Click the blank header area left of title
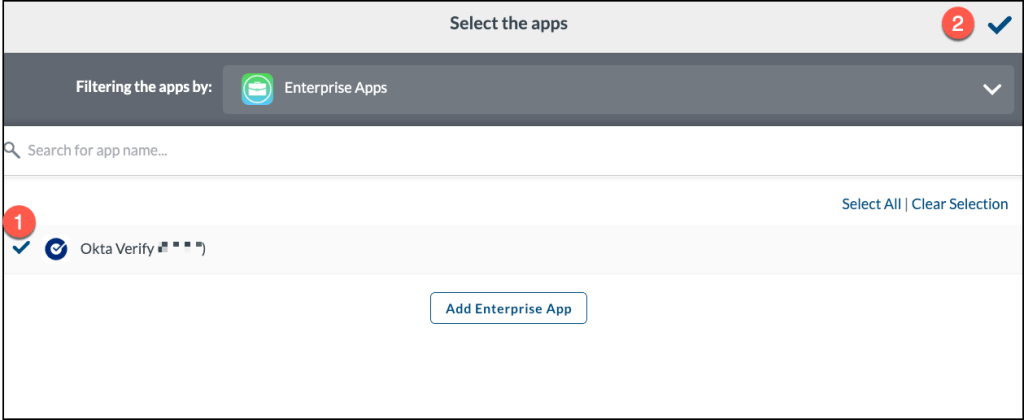The image size is (1024, 420). coord(200,24)
